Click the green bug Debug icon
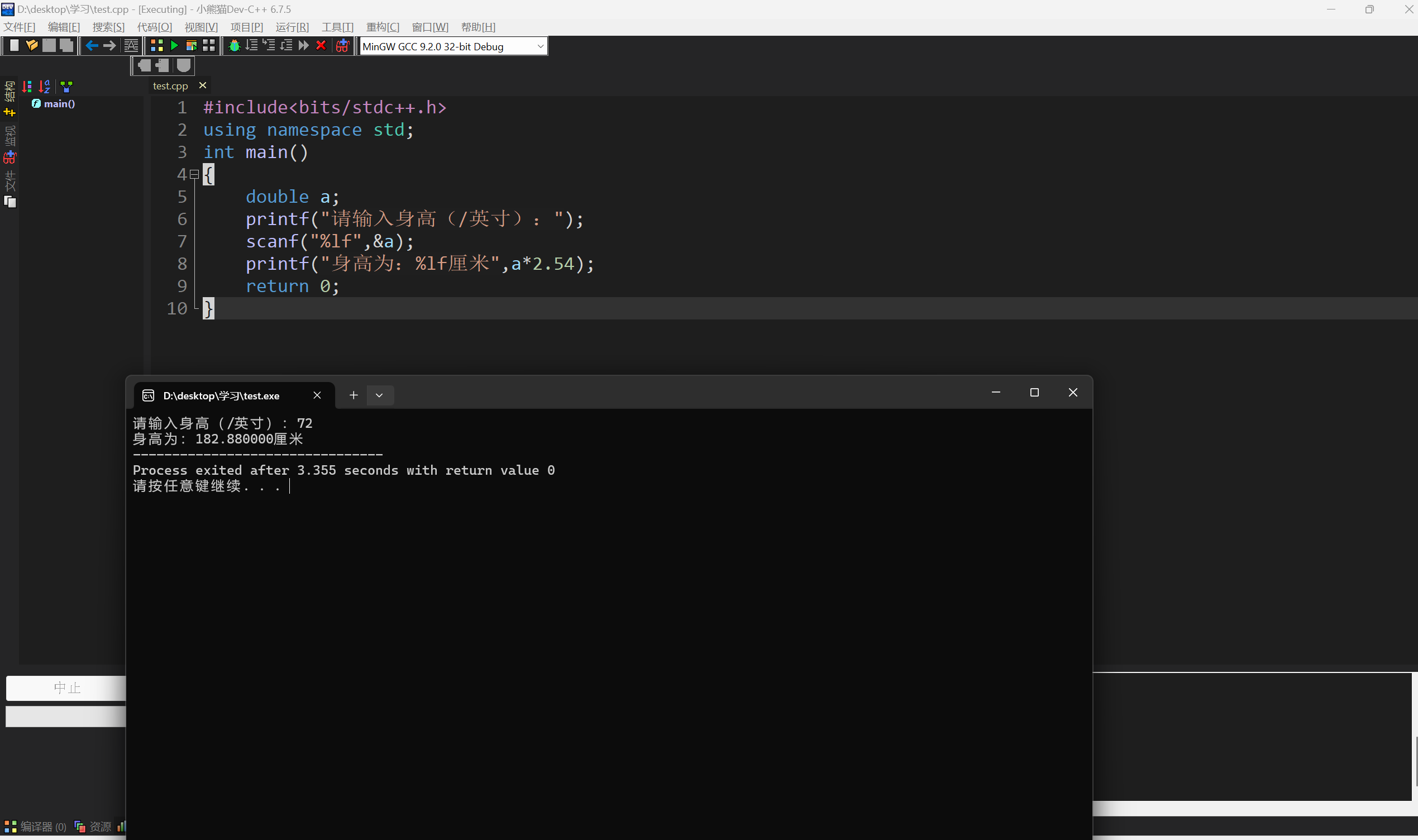Viewport: 1418px width, 840px height. coord(234,46)
